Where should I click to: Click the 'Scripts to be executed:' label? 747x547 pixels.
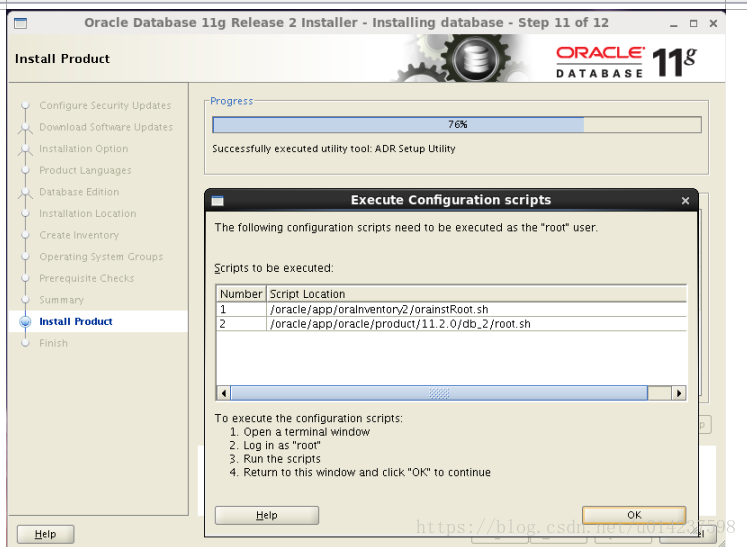tap(273, 268)
